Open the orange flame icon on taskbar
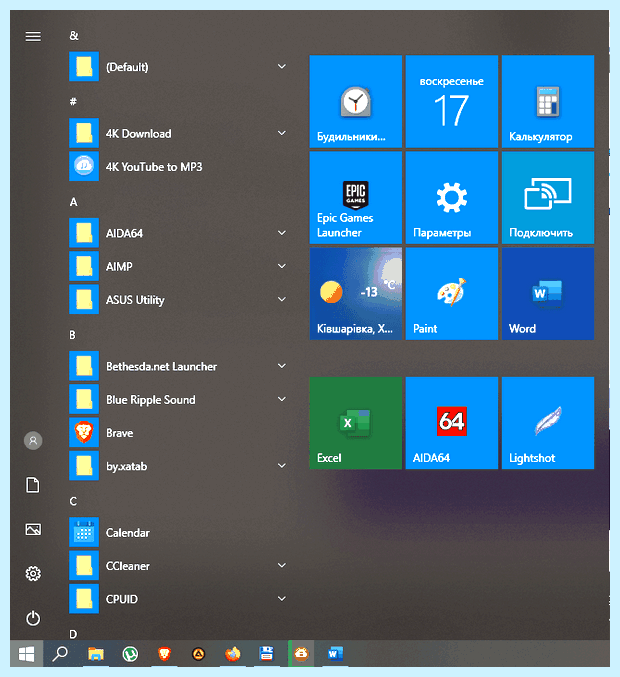The height and width of the screenshot is (677, 620). coord(232,654)
